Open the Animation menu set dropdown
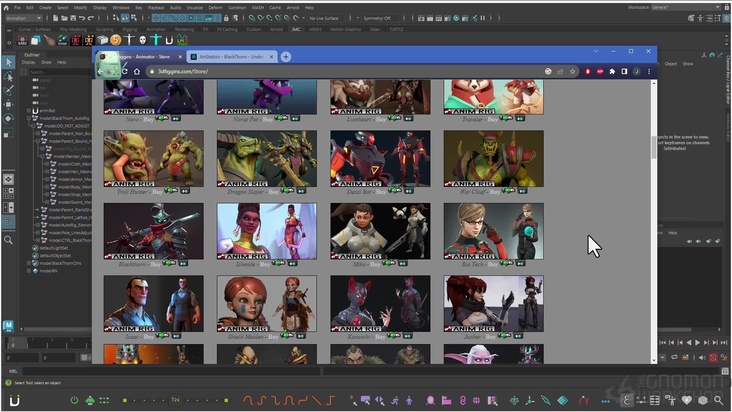Image resolution: width=732 pixels, height=412 pixels. [x=24, y=18]
